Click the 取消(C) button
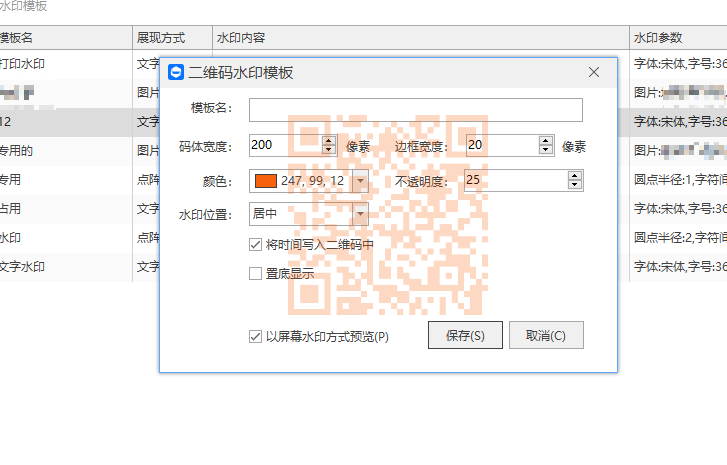Image resolution: width=727 pixels, height=465 pixels. click(546, 335)
